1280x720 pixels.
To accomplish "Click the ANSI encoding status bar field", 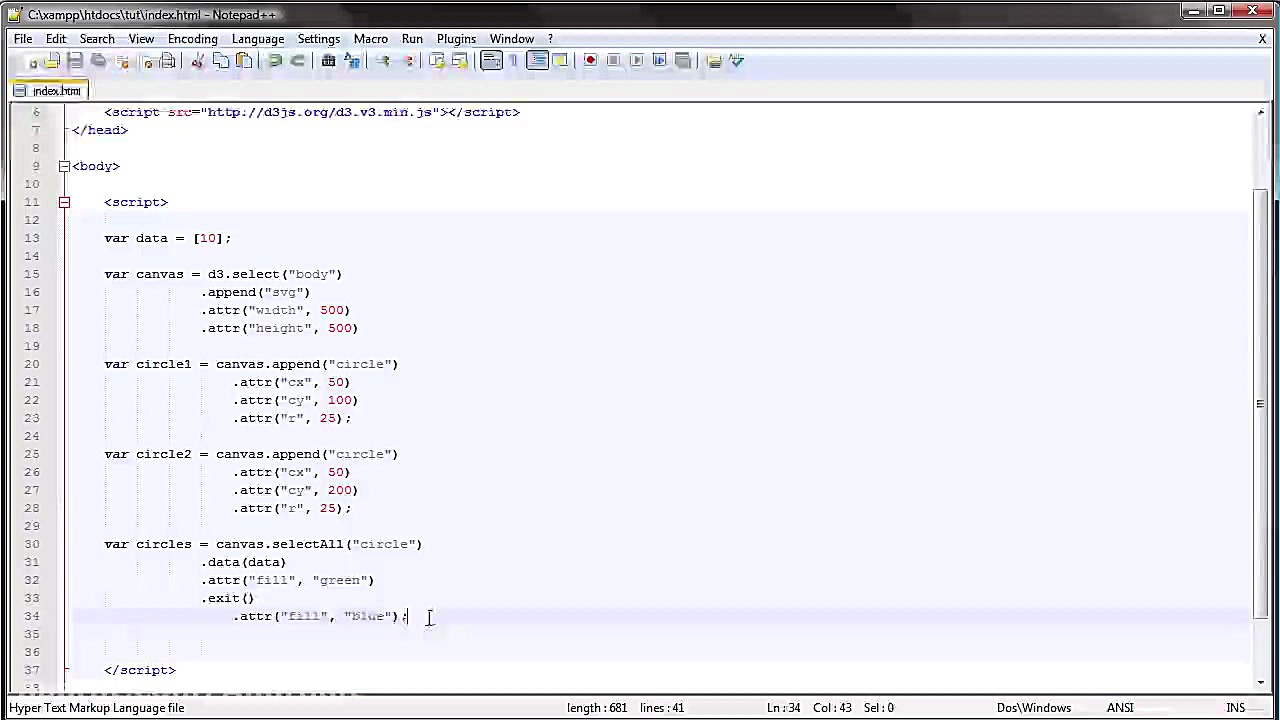I will tap(1120, 708).
